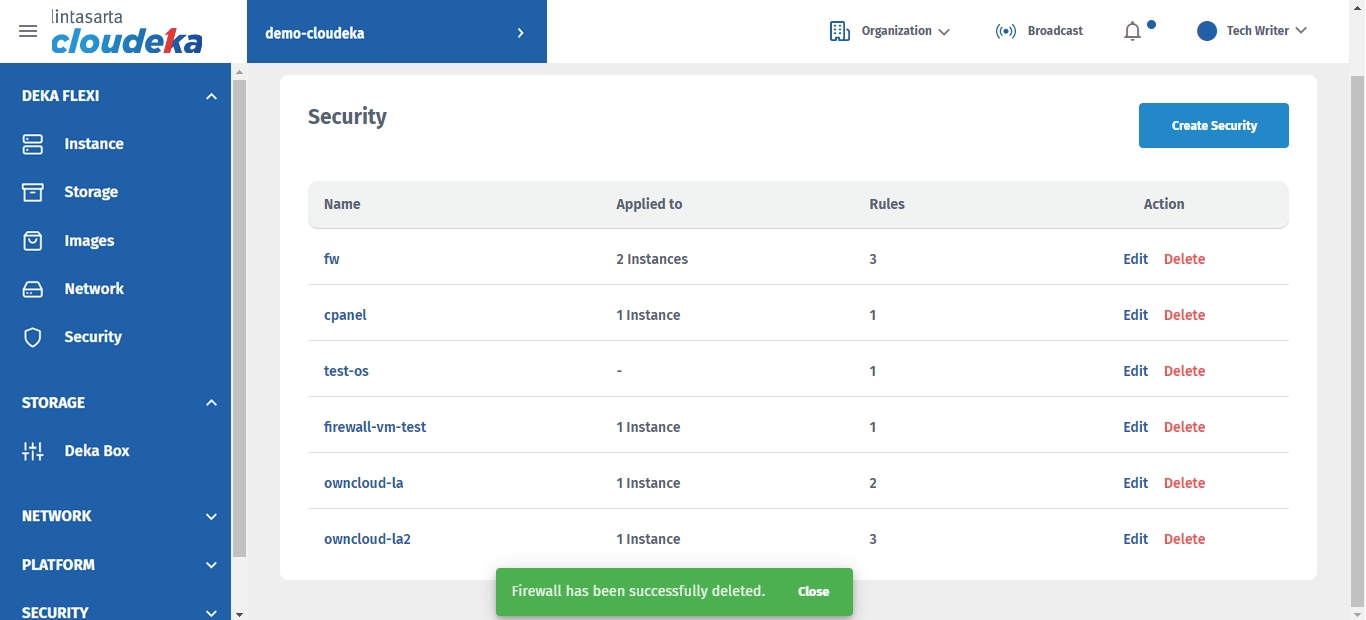Edit the cpanel firewall

point(1135,315)
